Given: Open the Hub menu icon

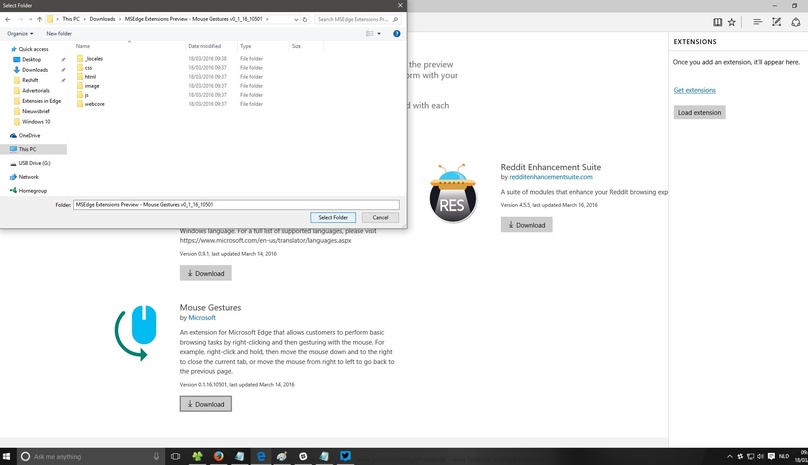Looking at the screenshot, I should [757, 22].
